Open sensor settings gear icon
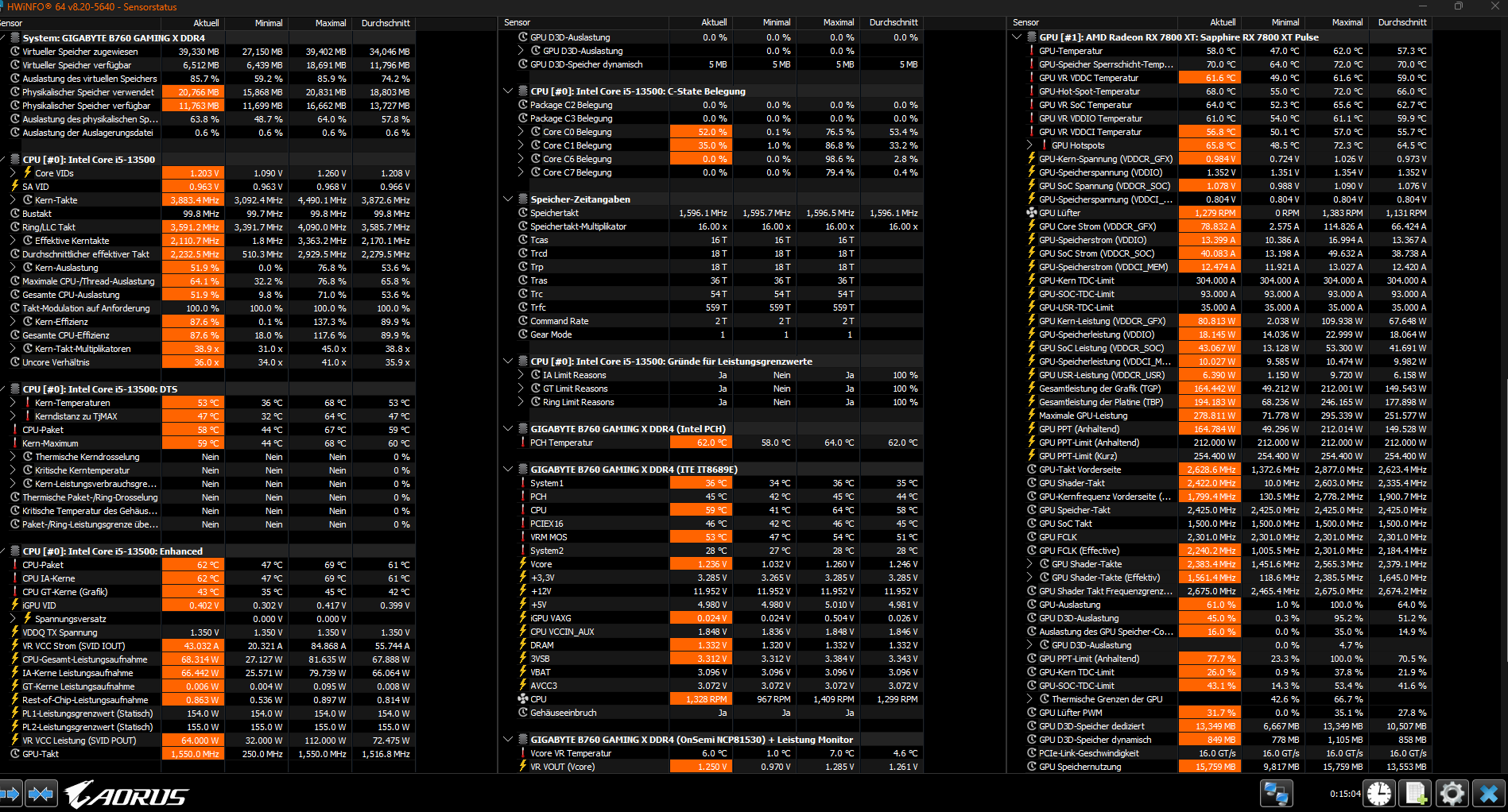 tap(1452, 793)
